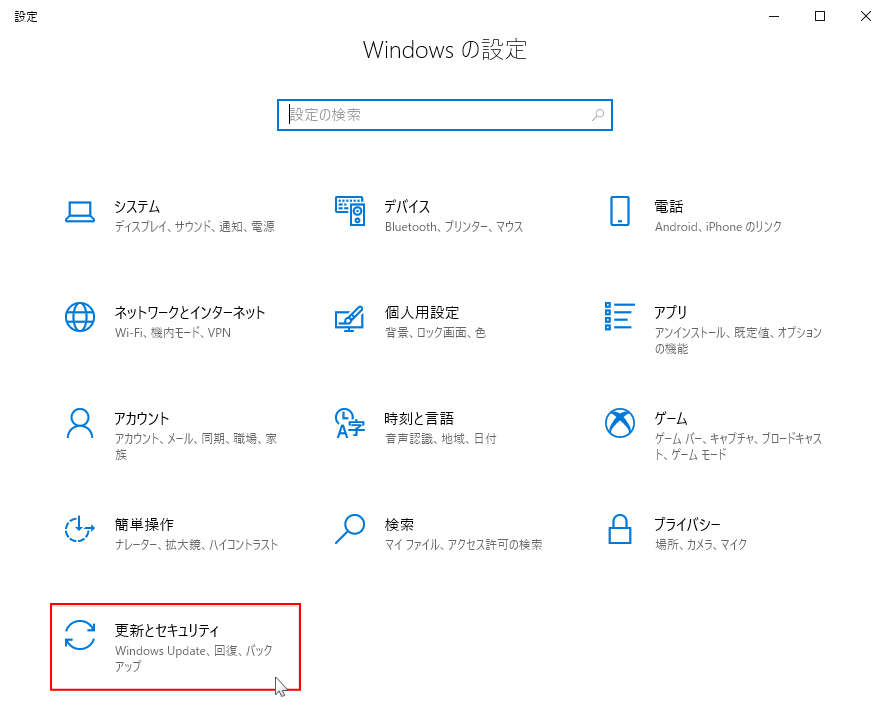The height and width of the screenshot is (703, 889).
Task: Click the プライバシー padlock icon
Action: [620, 529]
